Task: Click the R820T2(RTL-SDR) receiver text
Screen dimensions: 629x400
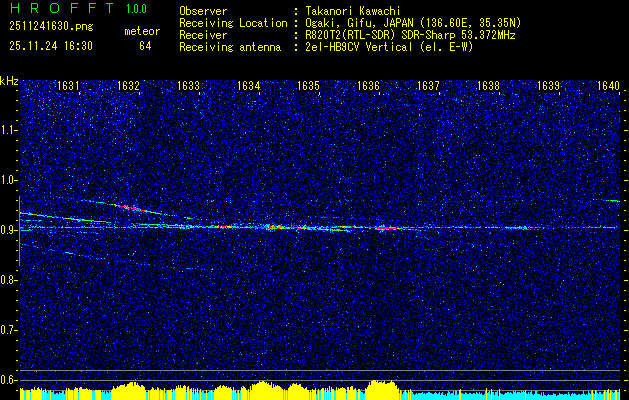Action: click(351, 35)
